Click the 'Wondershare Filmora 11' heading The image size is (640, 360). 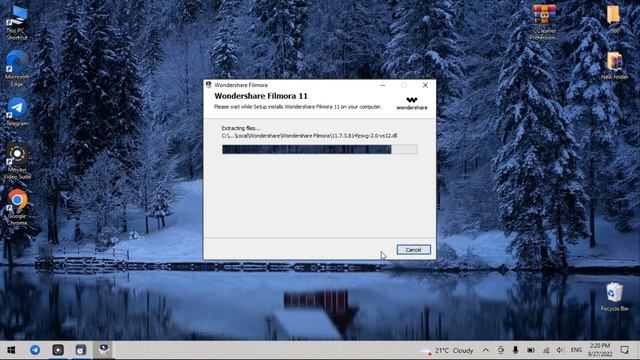(x=261, y=96)
